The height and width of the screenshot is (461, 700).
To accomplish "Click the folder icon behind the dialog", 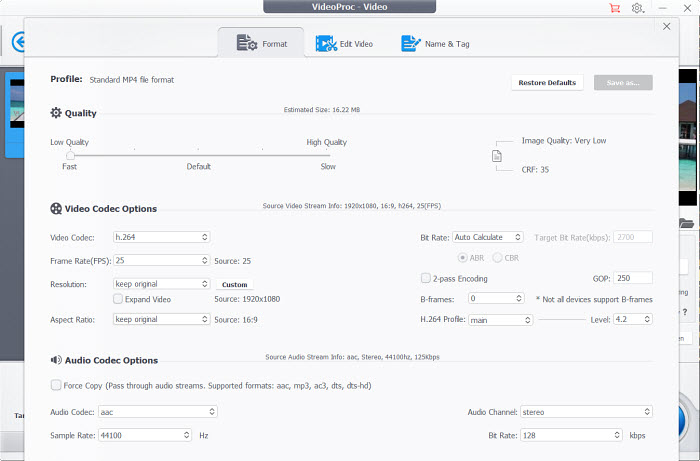I will [686, 223].
